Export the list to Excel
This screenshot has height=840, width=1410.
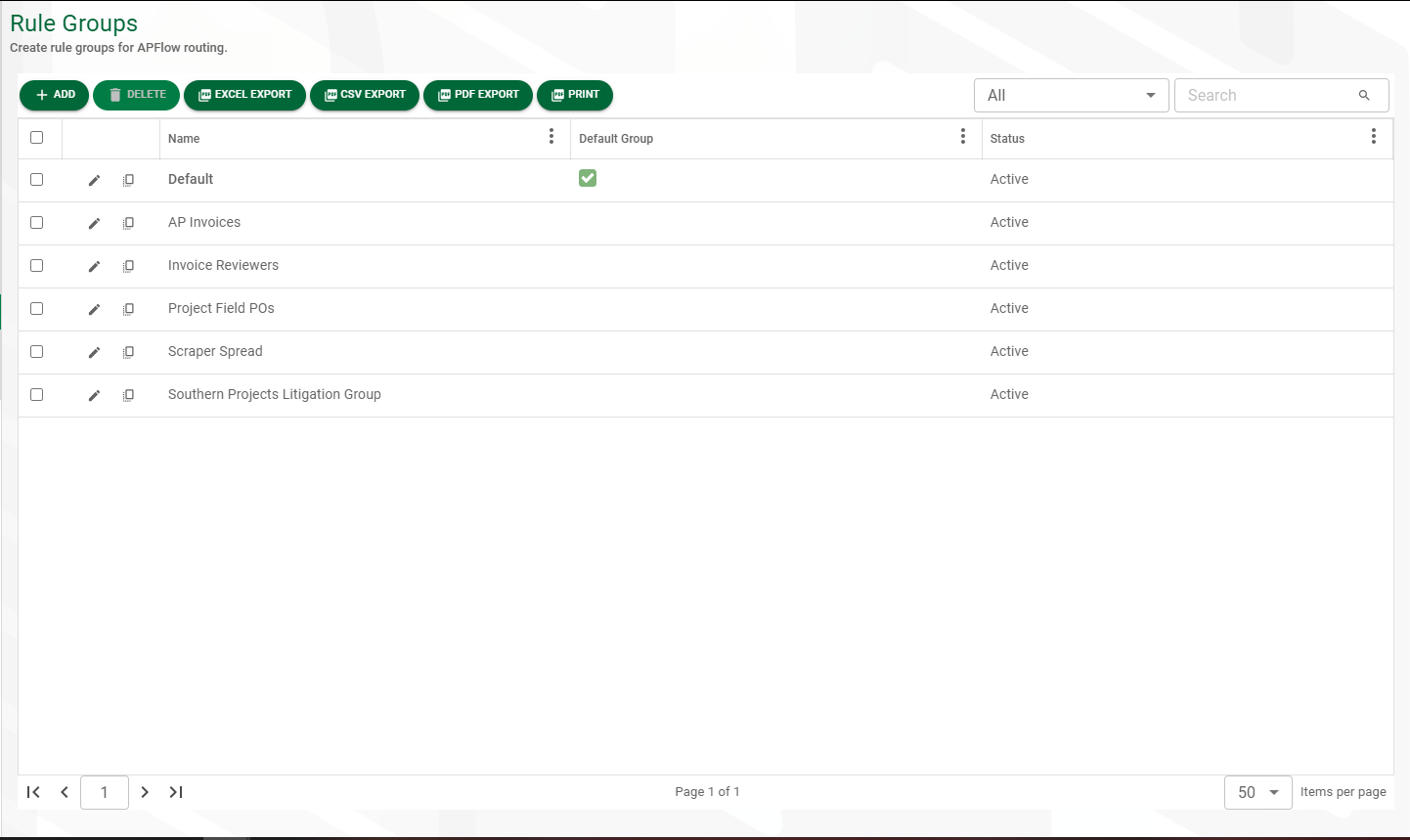(244, 95)
